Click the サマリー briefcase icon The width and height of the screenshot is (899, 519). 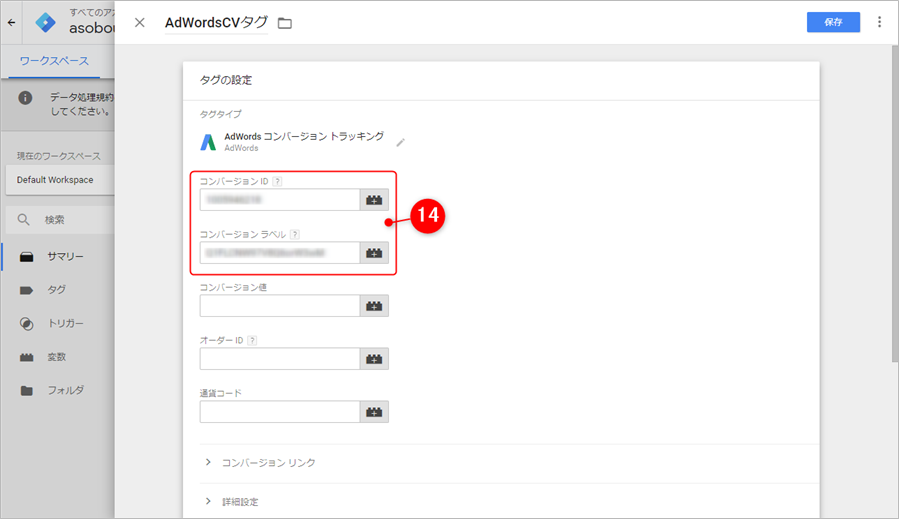click(26, 256)
